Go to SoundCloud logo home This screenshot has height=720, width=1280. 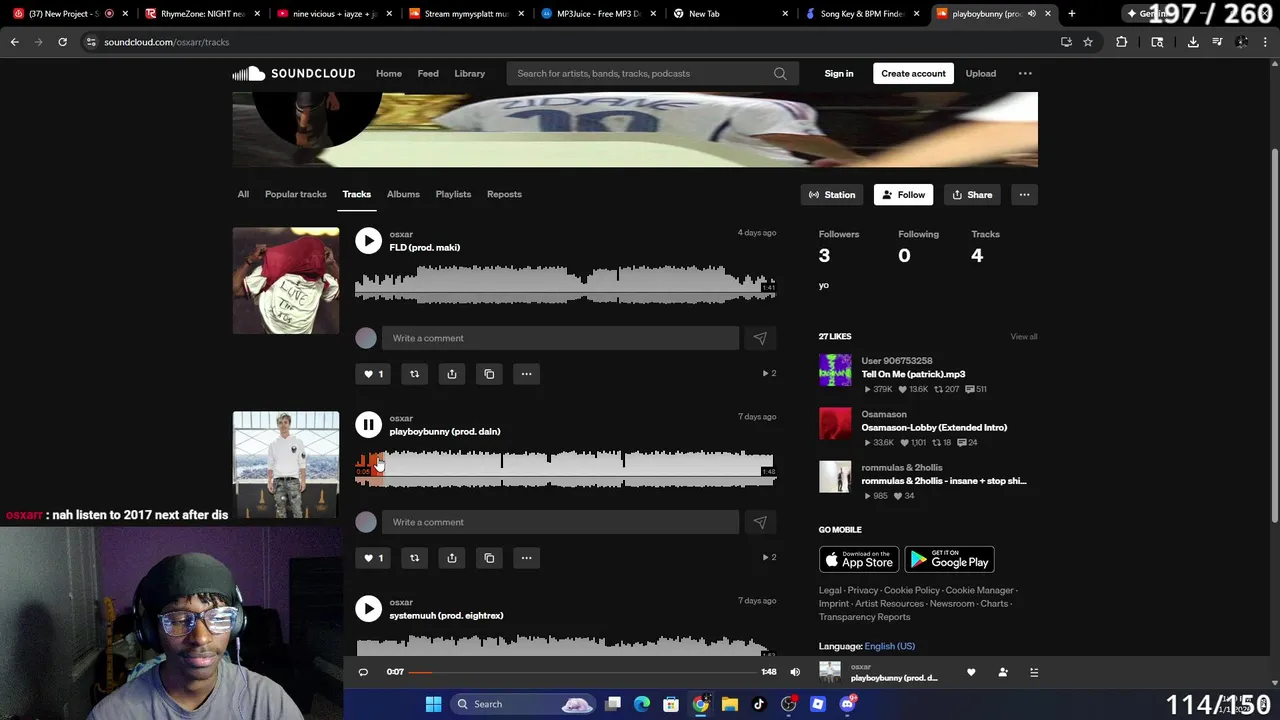click(x=293, y=73)
